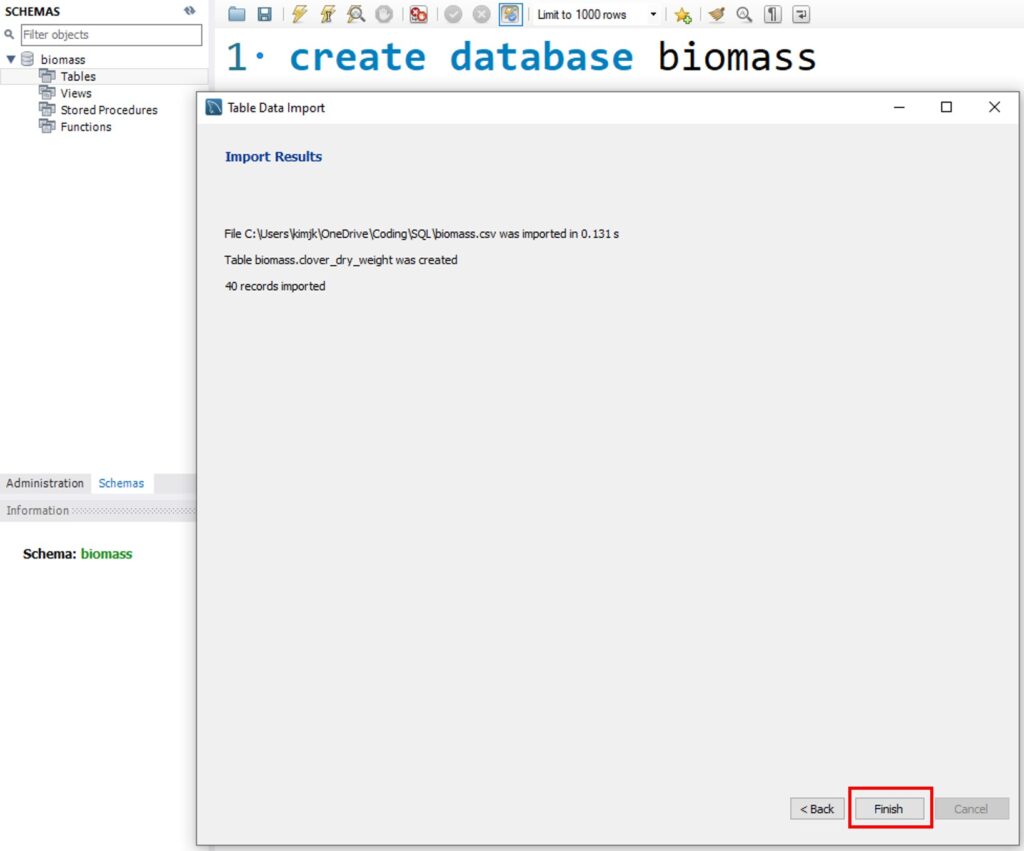Viewport: 1024px width, 851px height.
Task: Toggle the autocommit mode icon
Action: pos(510,14)
